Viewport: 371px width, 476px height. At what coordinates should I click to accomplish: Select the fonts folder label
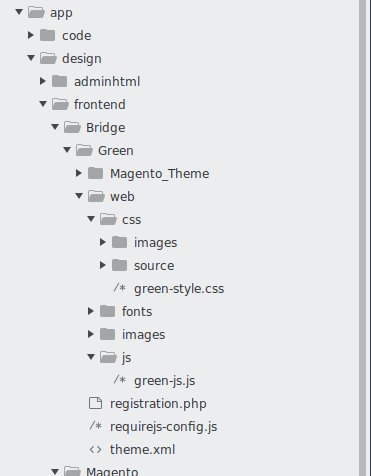137,311
